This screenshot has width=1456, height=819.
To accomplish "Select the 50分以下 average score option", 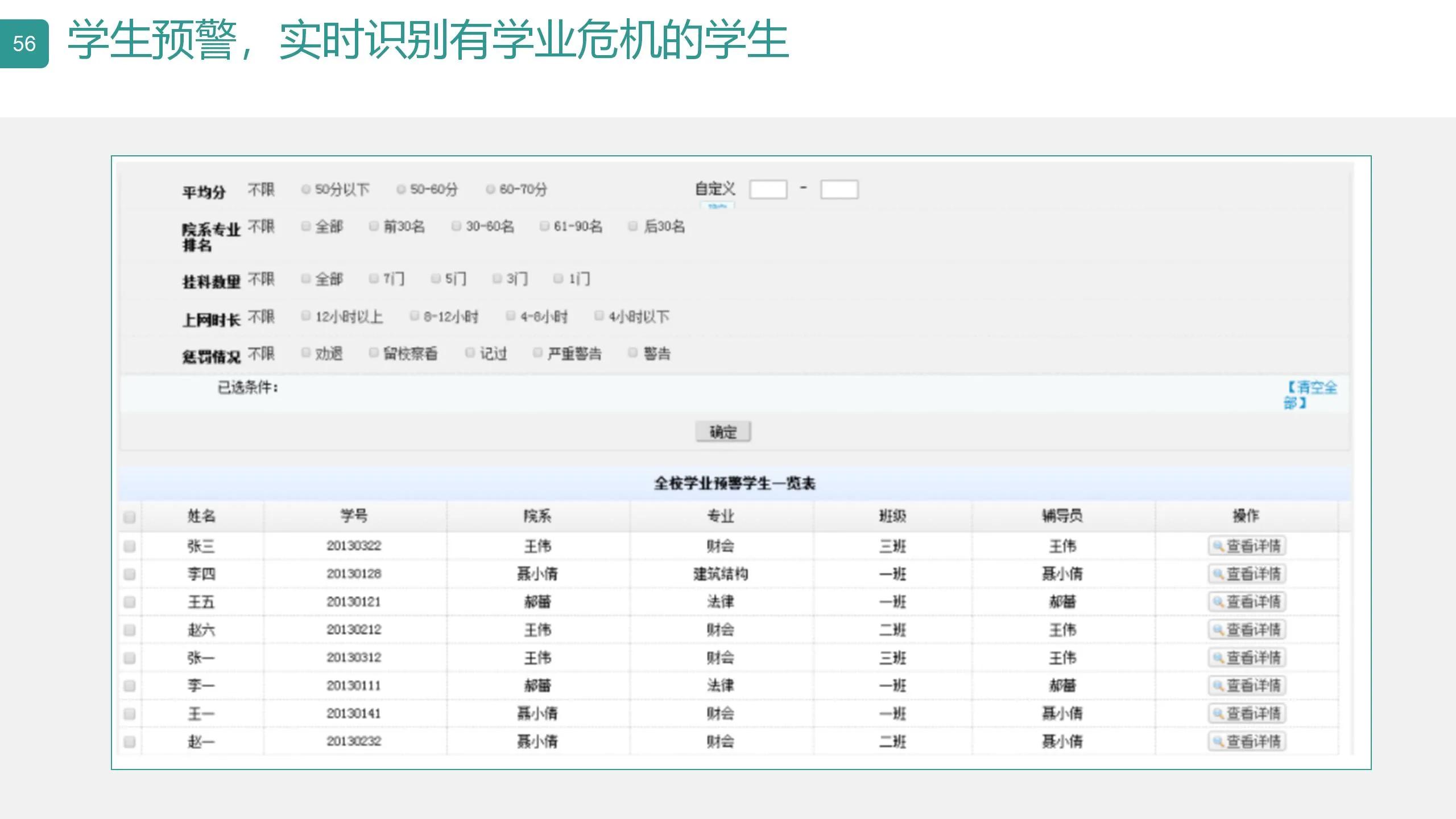I will click(x=305, y=189).
